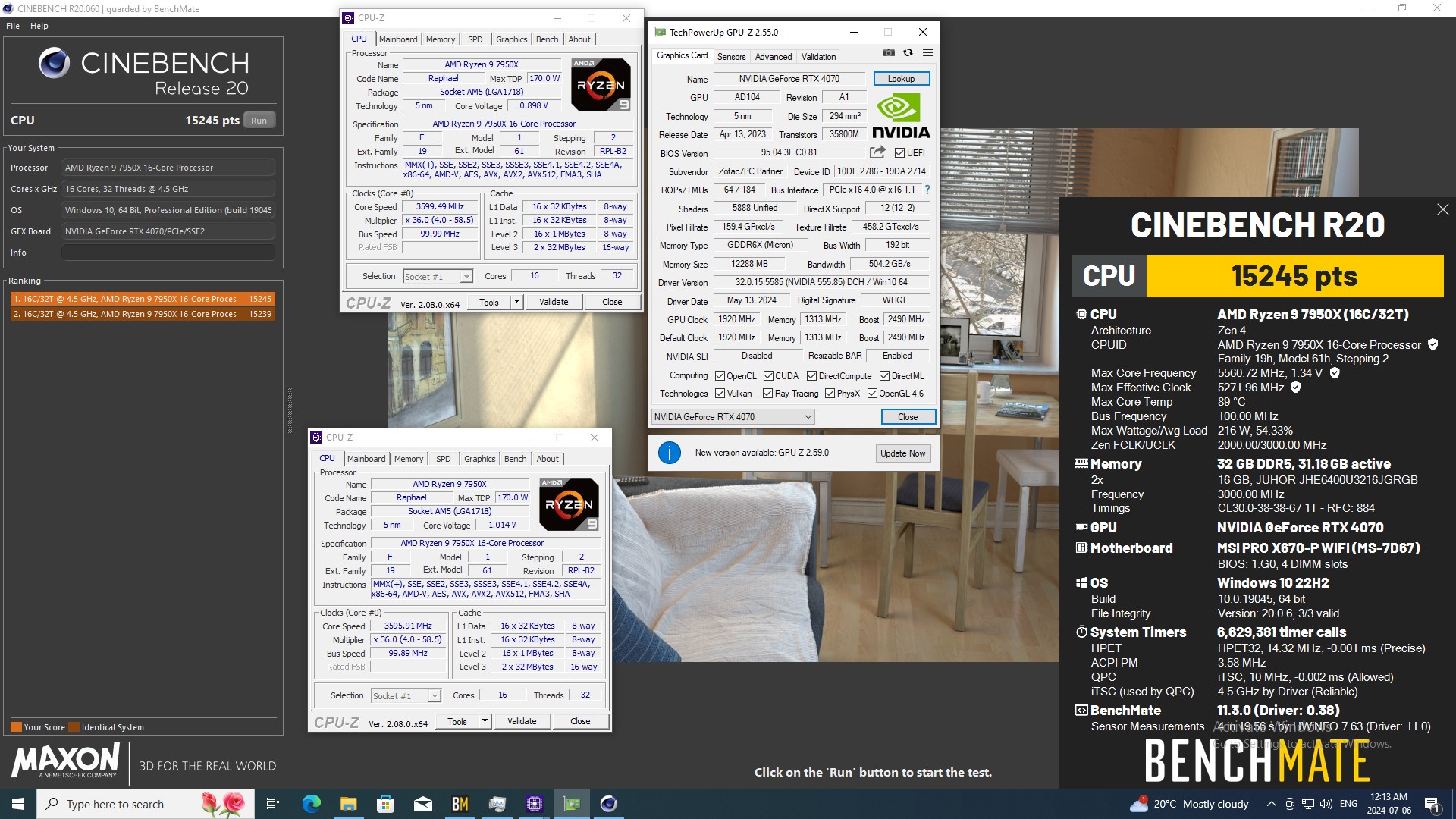Open BenchMate from the taskbar
1456x819 pixels.
coord(460,804)
